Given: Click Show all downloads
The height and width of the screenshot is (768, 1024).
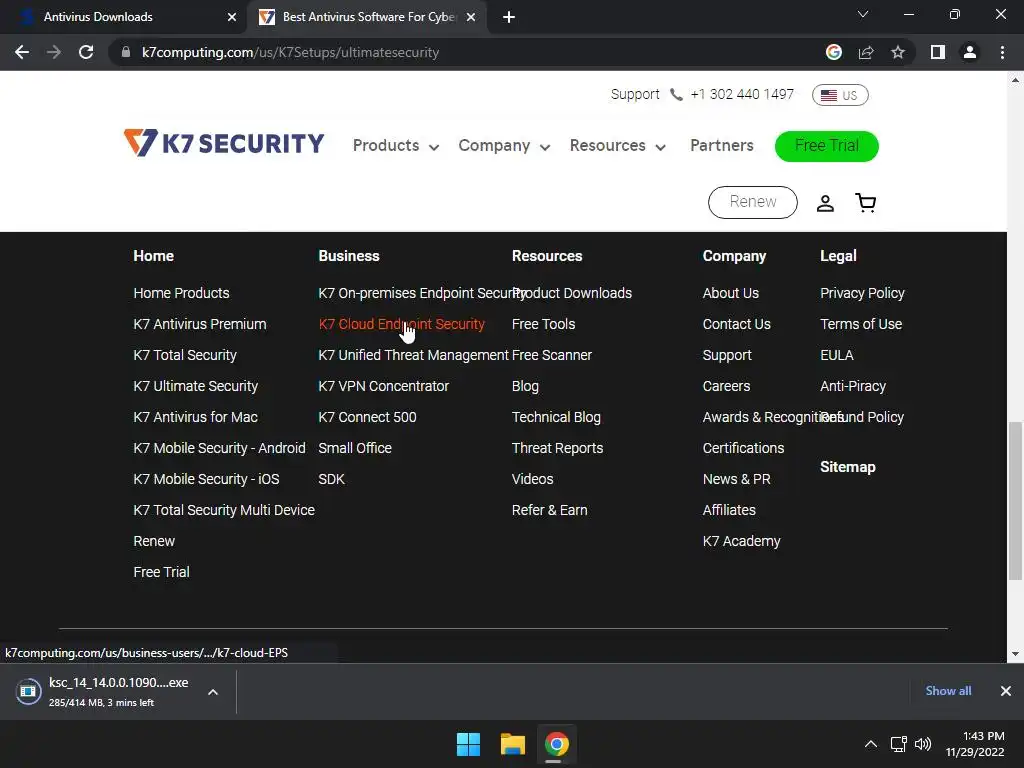Looking at the screenshot, I should point(948,691).
